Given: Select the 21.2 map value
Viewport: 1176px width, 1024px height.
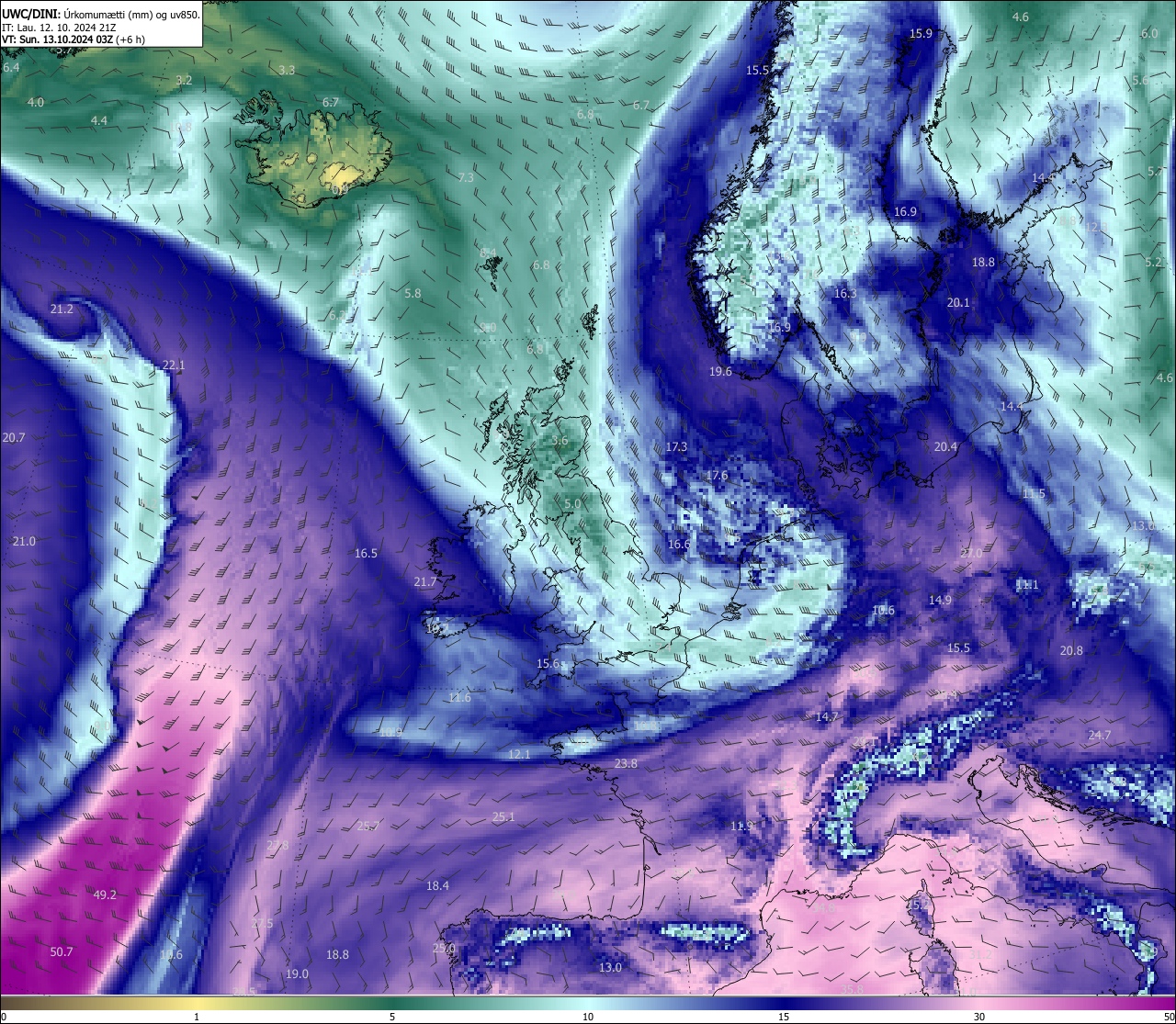Looking at the screenshot, I should point(62,309).
